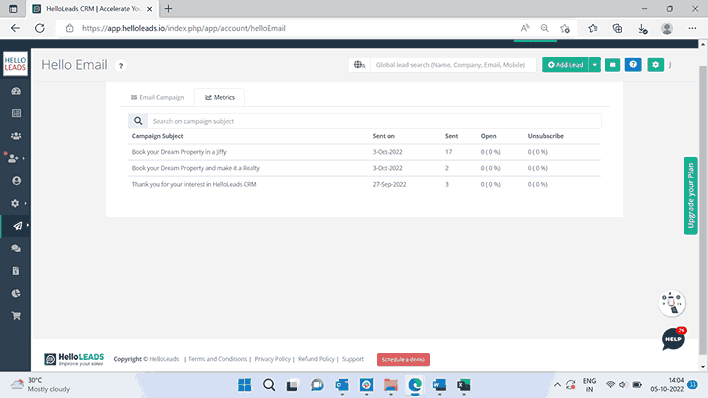Open browser favorites star list icon
The height and width of the screenshot is (398, 708).
coord(593,28)
